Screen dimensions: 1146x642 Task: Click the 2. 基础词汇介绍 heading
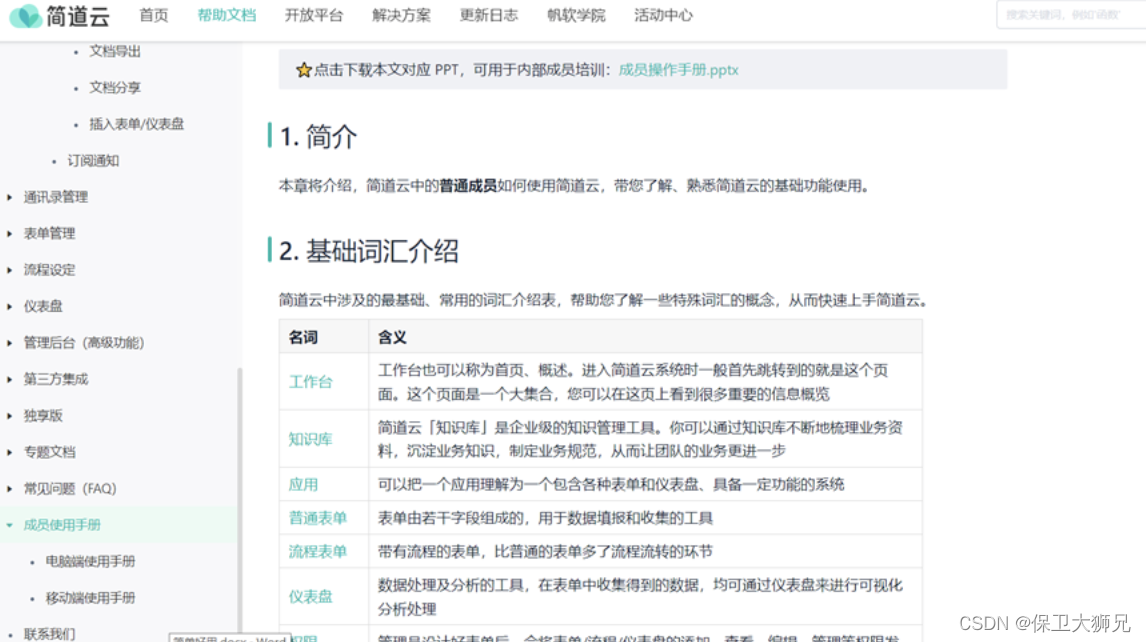(369, 251)
